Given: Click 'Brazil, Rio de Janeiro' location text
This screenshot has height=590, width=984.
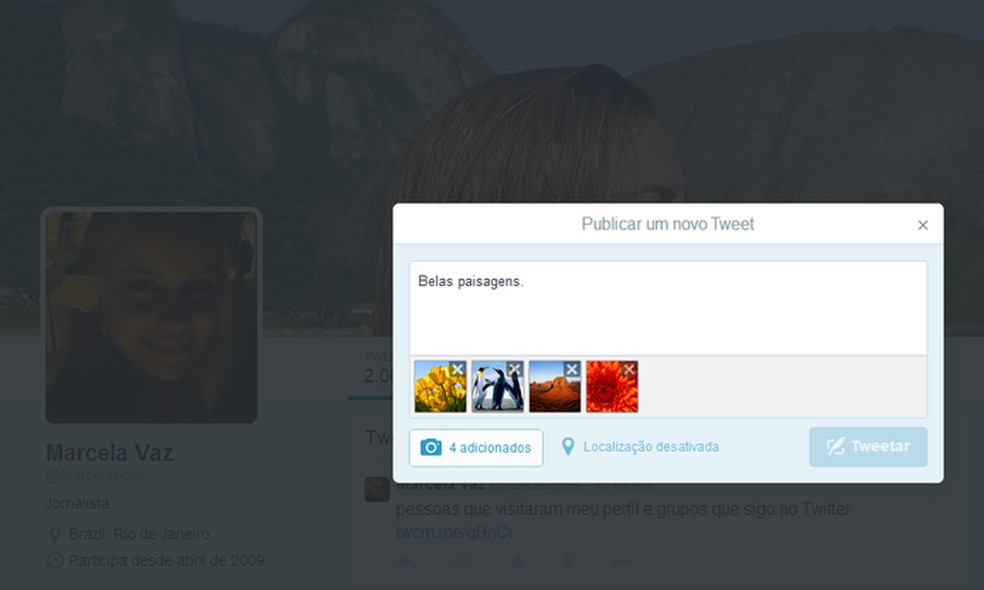Looking at the screenshot, I should 139,534.
